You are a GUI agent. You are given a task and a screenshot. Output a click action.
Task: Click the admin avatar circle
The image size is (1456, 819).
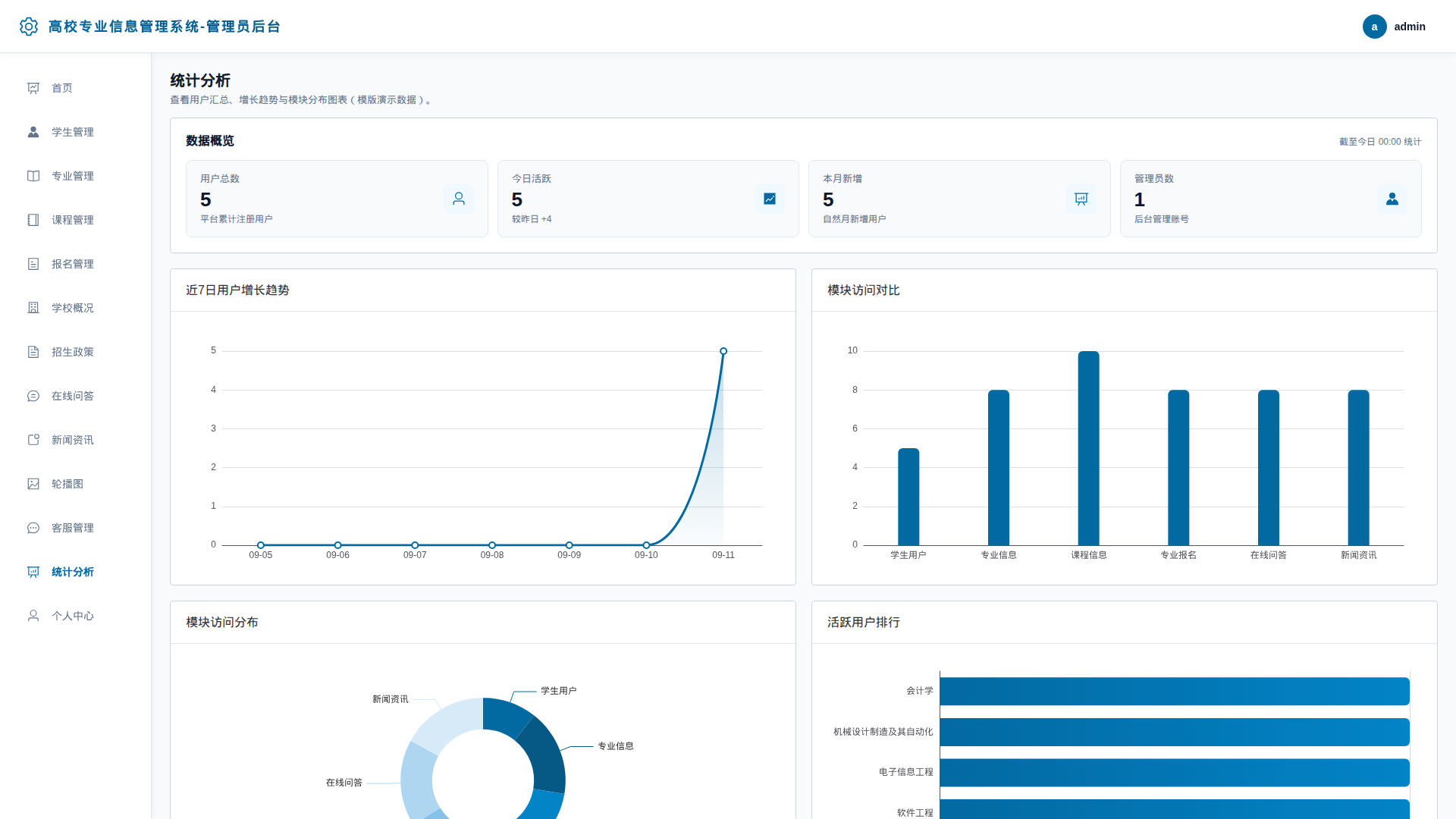point(1374,27)
